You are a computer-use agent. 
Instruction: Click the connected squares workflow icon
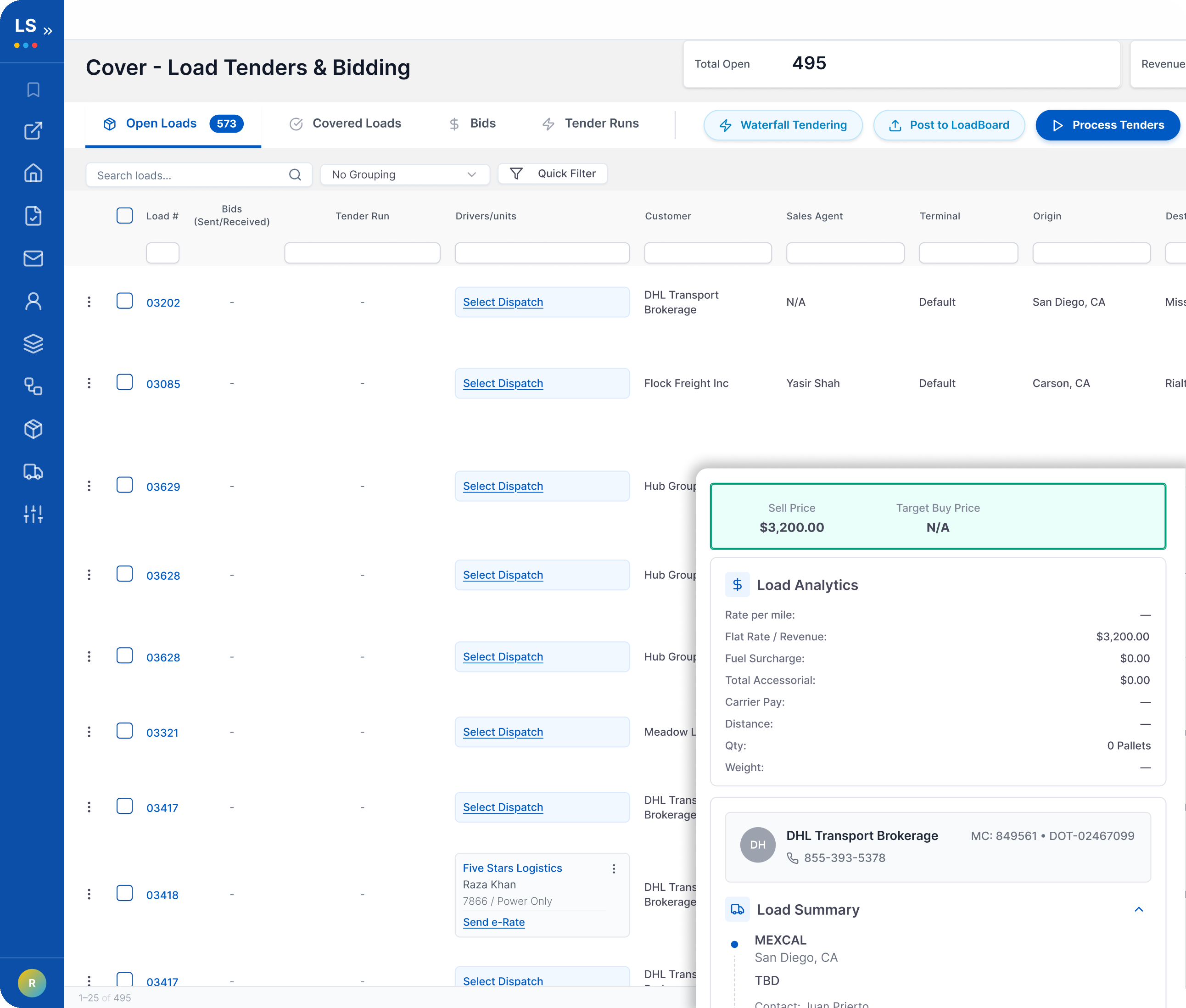click(33, 386)
